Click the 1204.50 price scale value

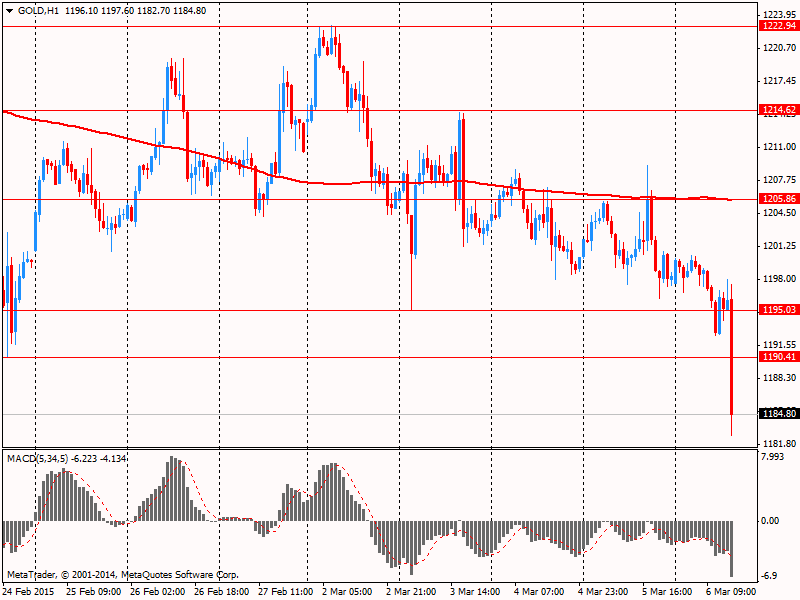point(779,213)
